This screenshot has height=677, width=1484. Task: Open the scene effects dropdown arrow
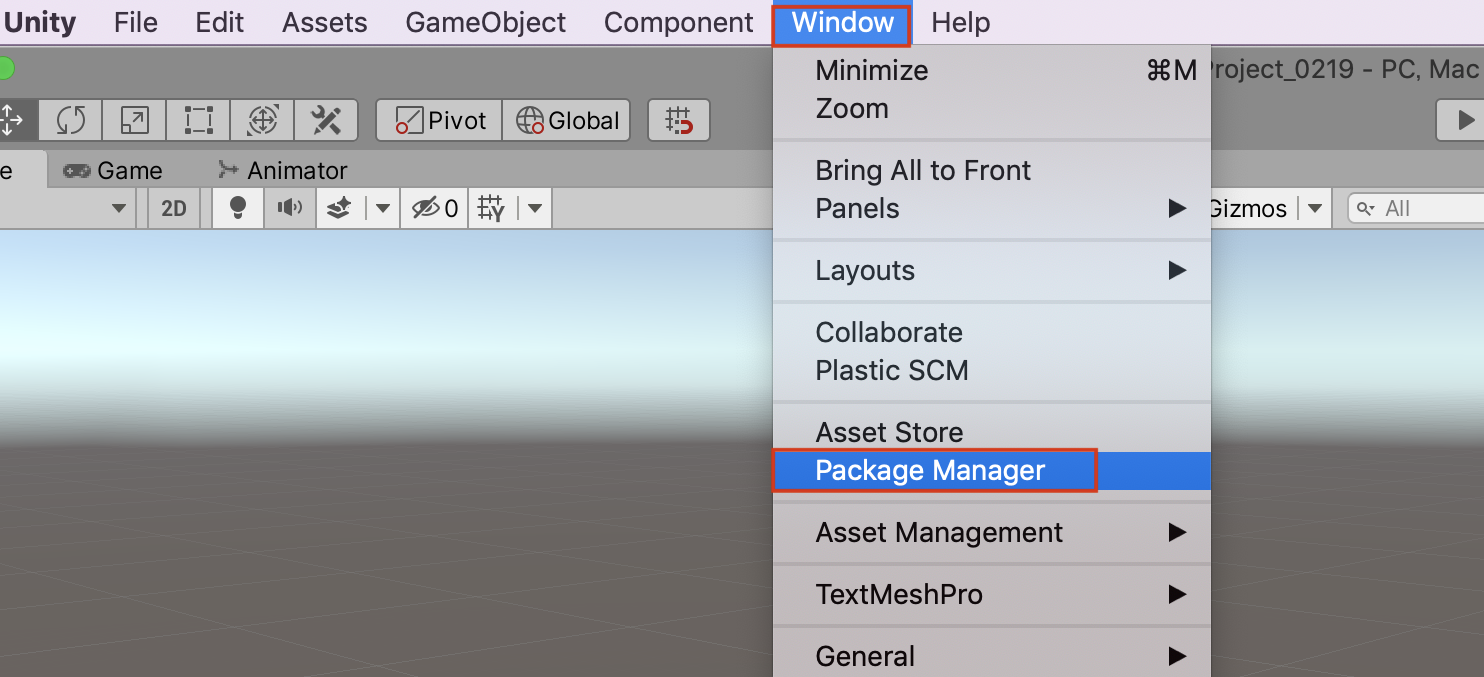point(383,208)
